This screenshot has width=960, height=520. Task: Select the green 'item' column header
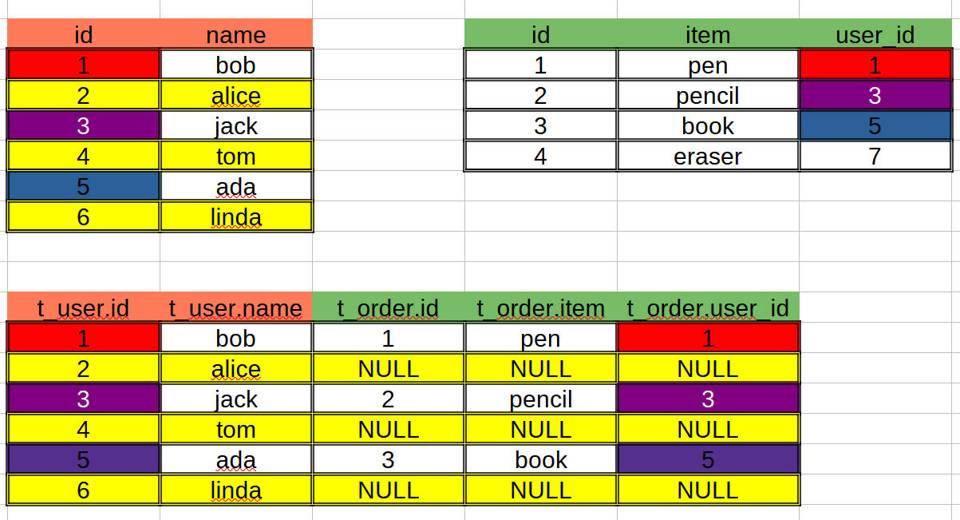(x=708, y=35)
